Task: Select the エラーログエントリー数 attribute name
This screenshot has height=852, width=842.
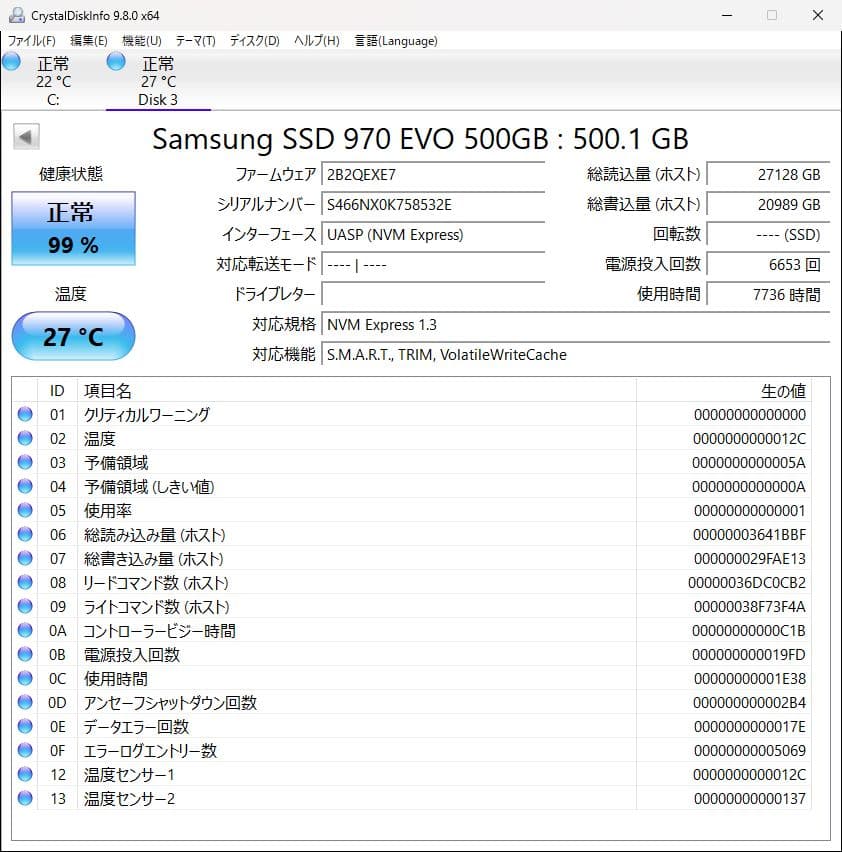Action: 150,750
